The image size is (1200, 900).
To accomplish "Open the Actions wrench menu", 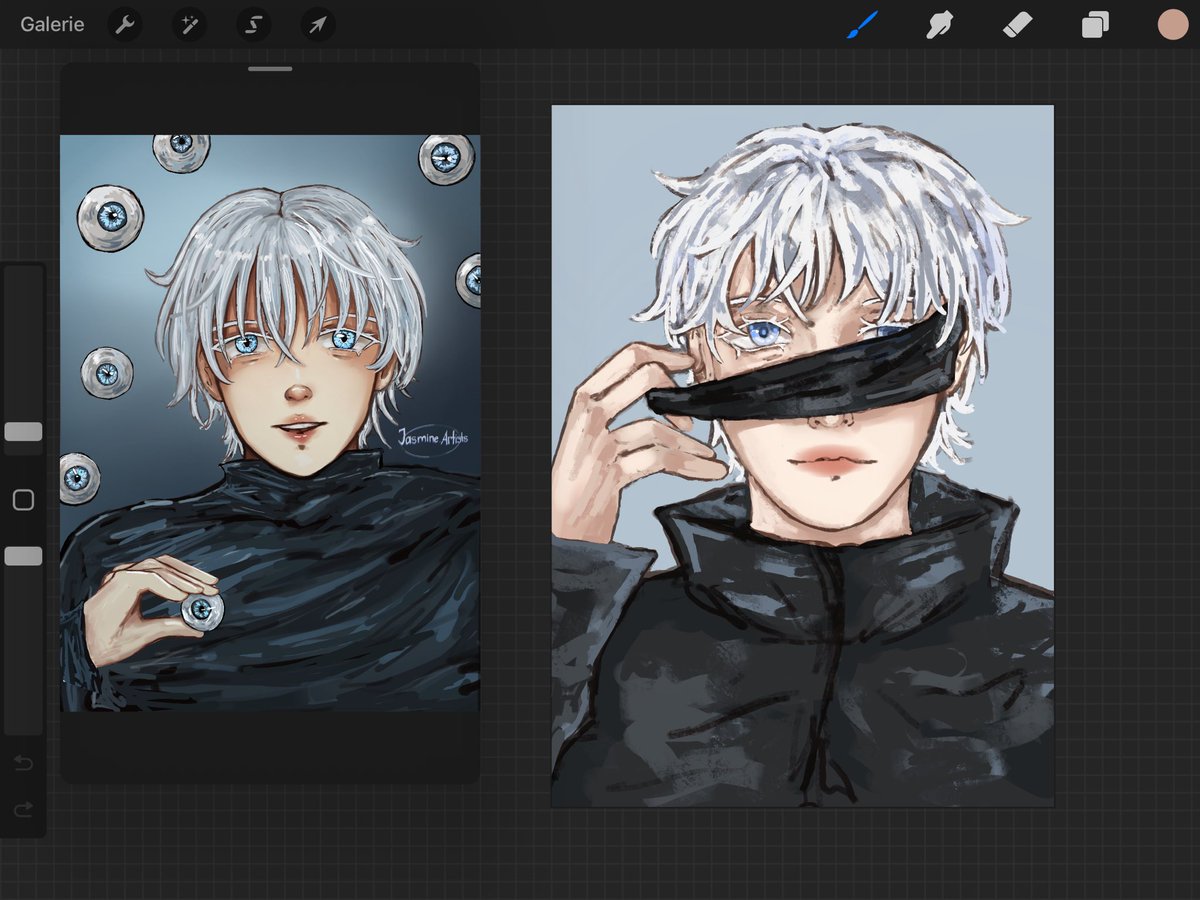I will pyautogui.click(x=125, y=25).
